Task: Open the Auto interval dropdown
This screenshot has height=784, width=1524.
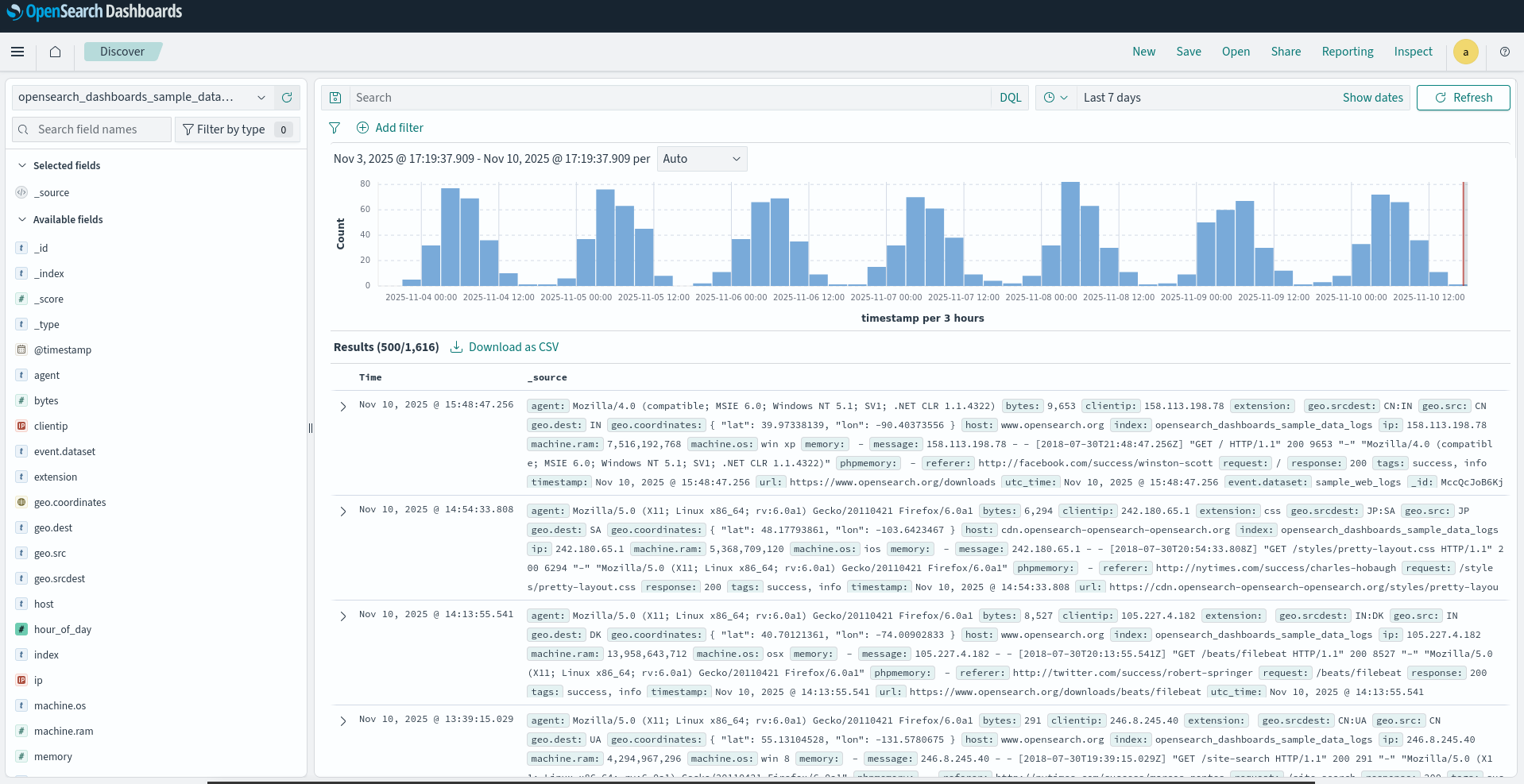Action: coord(702,159)
